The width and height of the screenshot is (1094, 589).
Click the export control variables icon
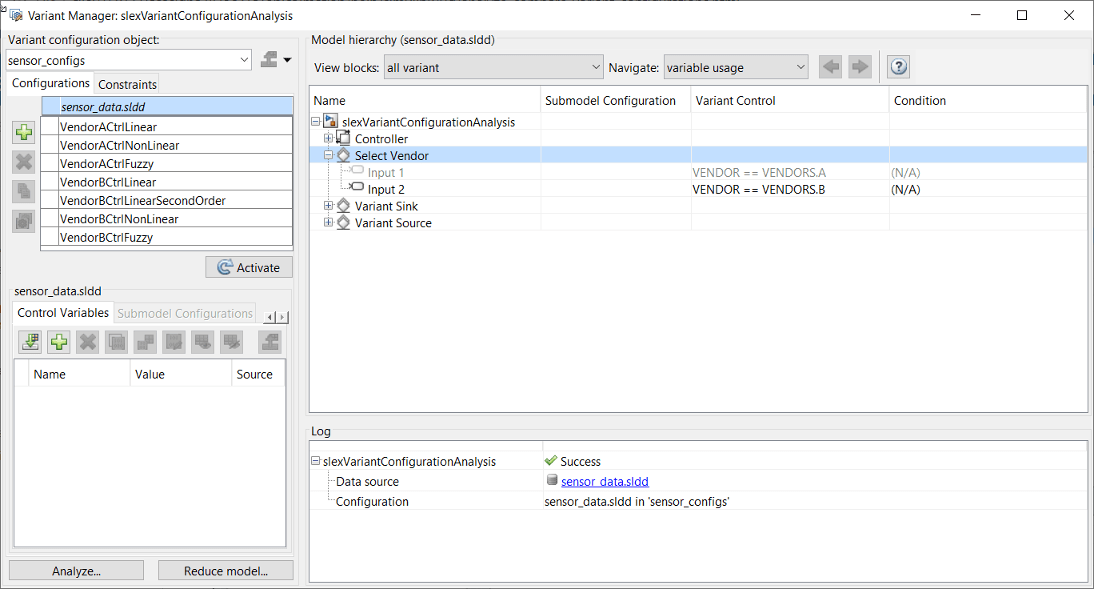pyautogui.click(x=269, y=341)
